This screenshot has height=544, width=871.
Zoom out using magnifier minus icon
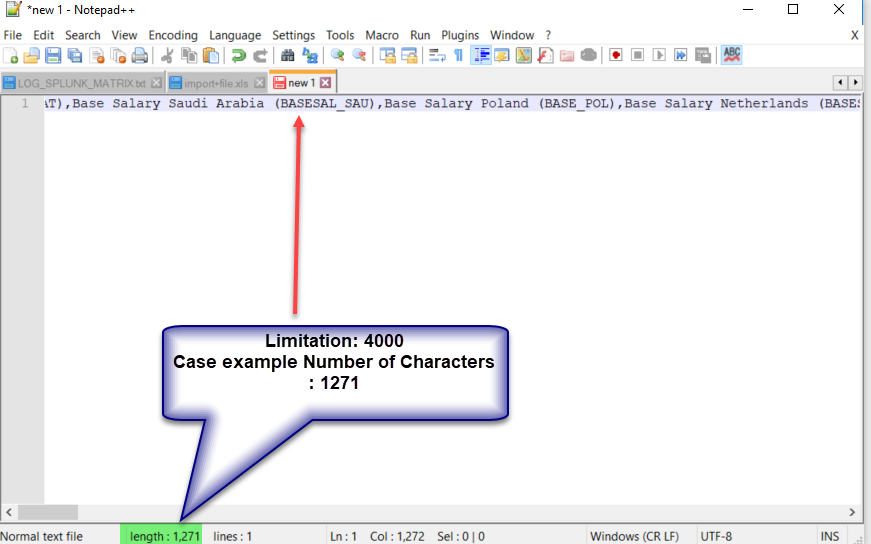[x=359, y=55]
